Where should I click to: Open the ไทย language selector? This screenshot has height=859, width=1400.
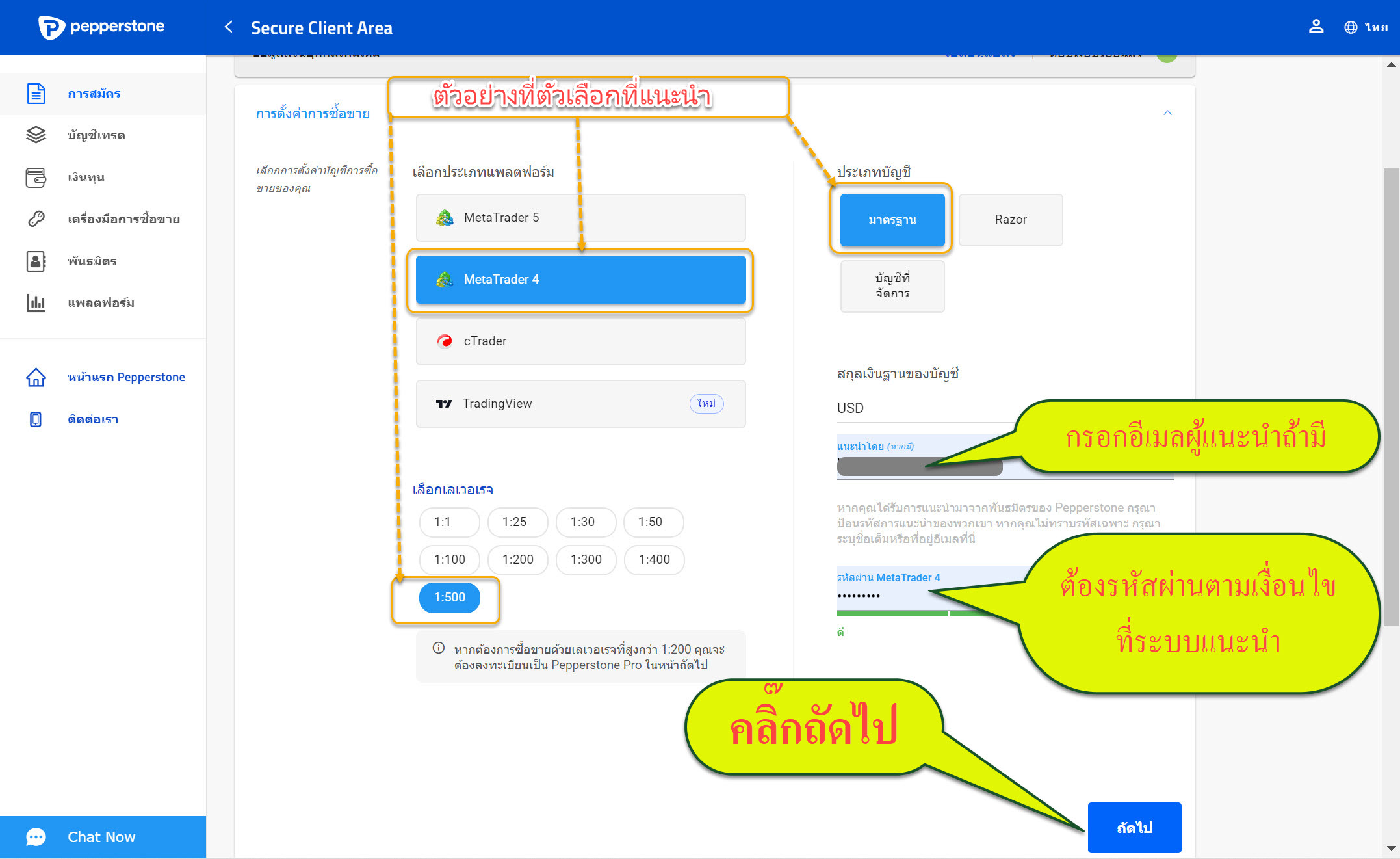point(1376,27)
